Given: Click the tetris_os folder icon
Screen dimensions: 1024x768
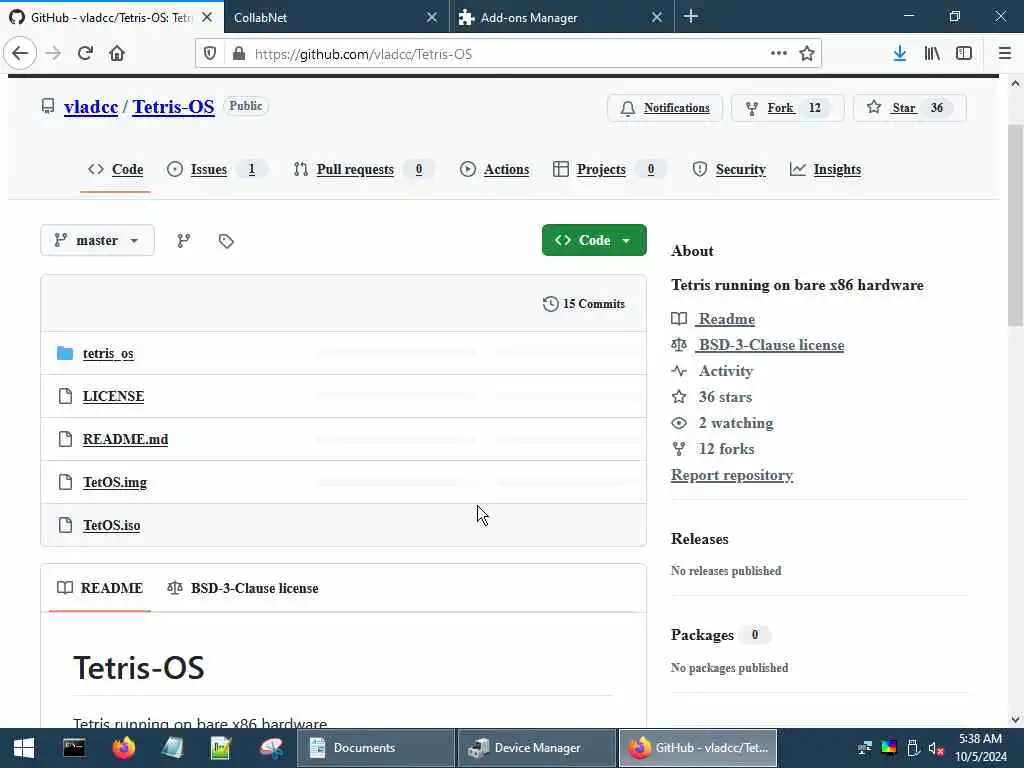Looking at the screenshot, I should 65,353.
